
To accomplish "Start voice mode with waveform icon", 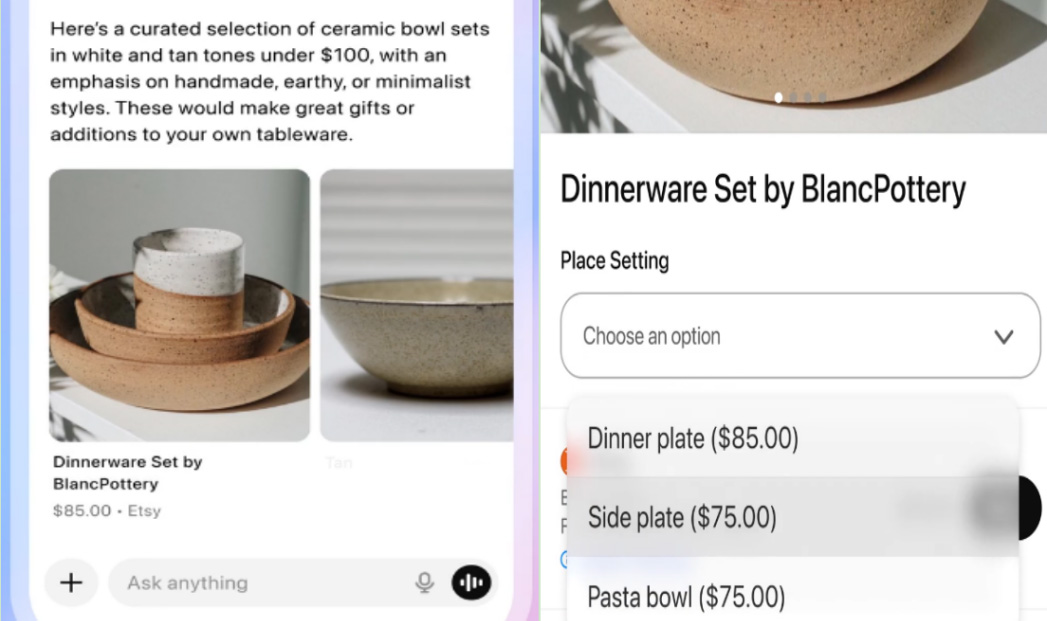I will pos(471,583).
